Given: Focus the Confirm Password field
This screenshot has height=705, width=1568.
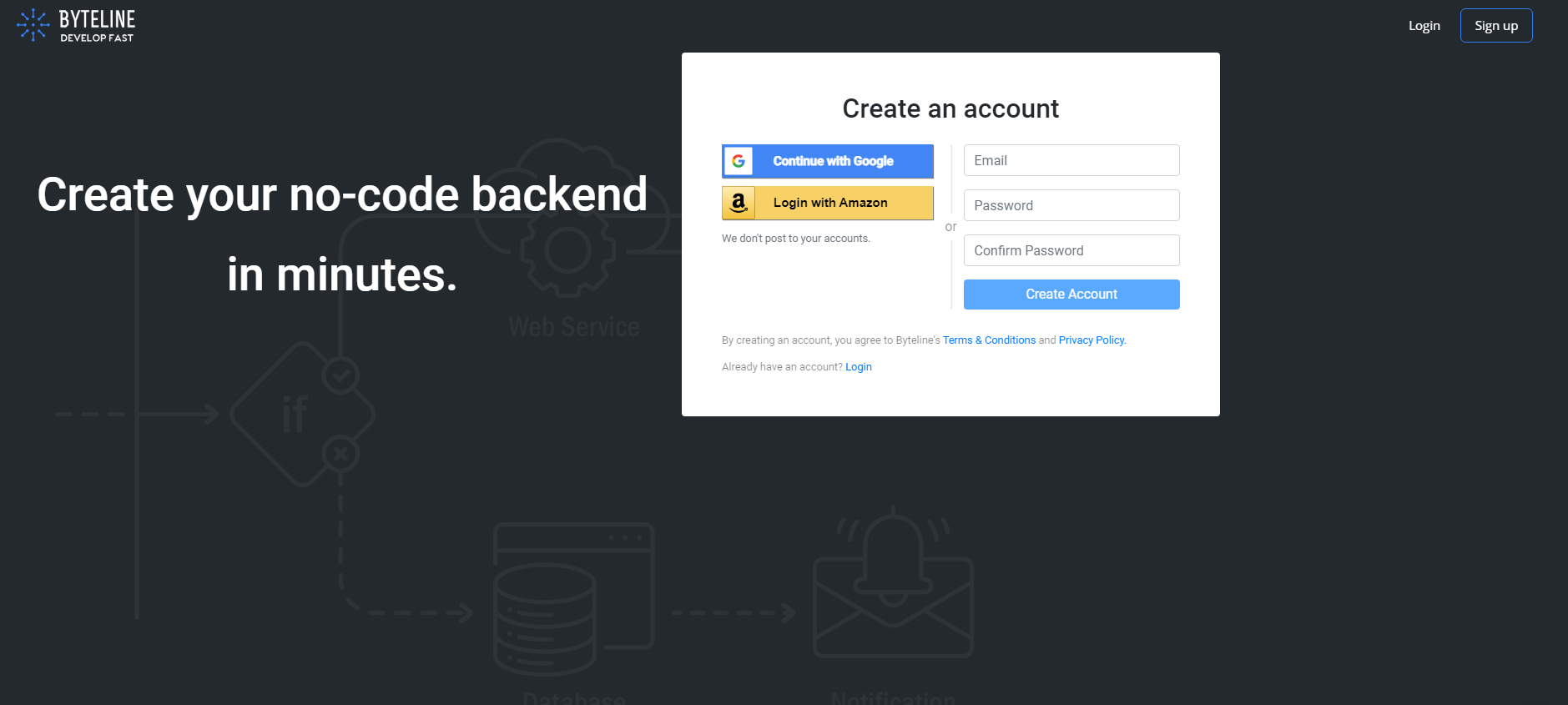Looking at the screenshot, I should coord(1071,250).
